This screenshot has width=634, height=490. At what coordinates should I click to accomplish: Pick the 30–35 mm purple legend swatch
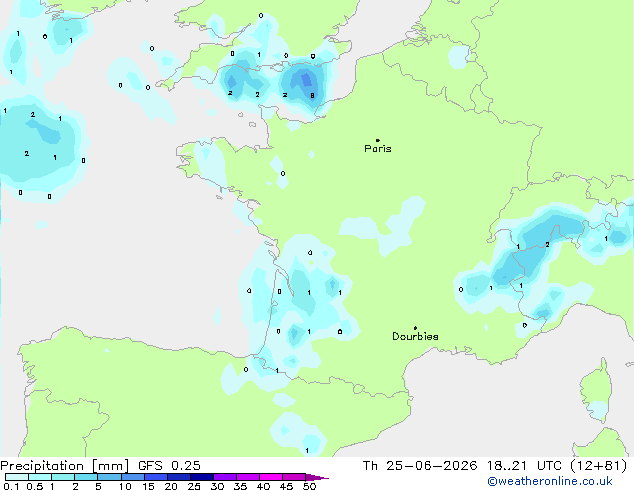224,477
